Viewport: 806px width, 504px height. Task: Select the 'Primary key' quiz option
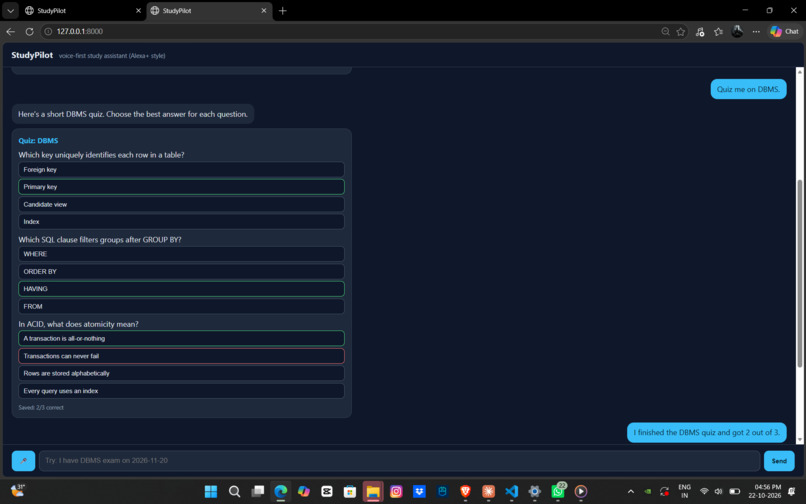point(181,187)
